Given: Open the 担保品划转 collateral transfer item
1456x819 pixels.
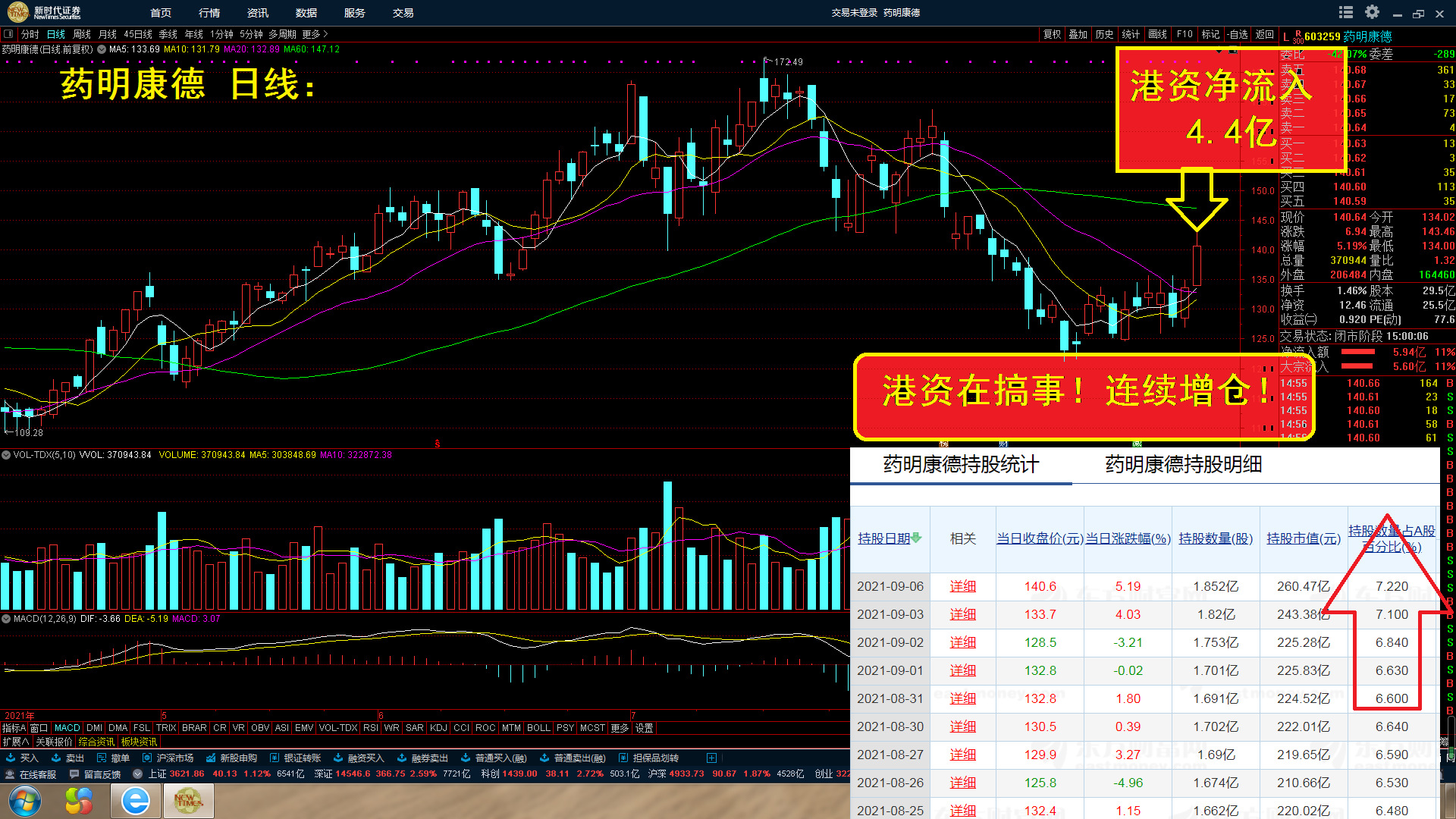Looking at the screenshot, I should [648, 758].
